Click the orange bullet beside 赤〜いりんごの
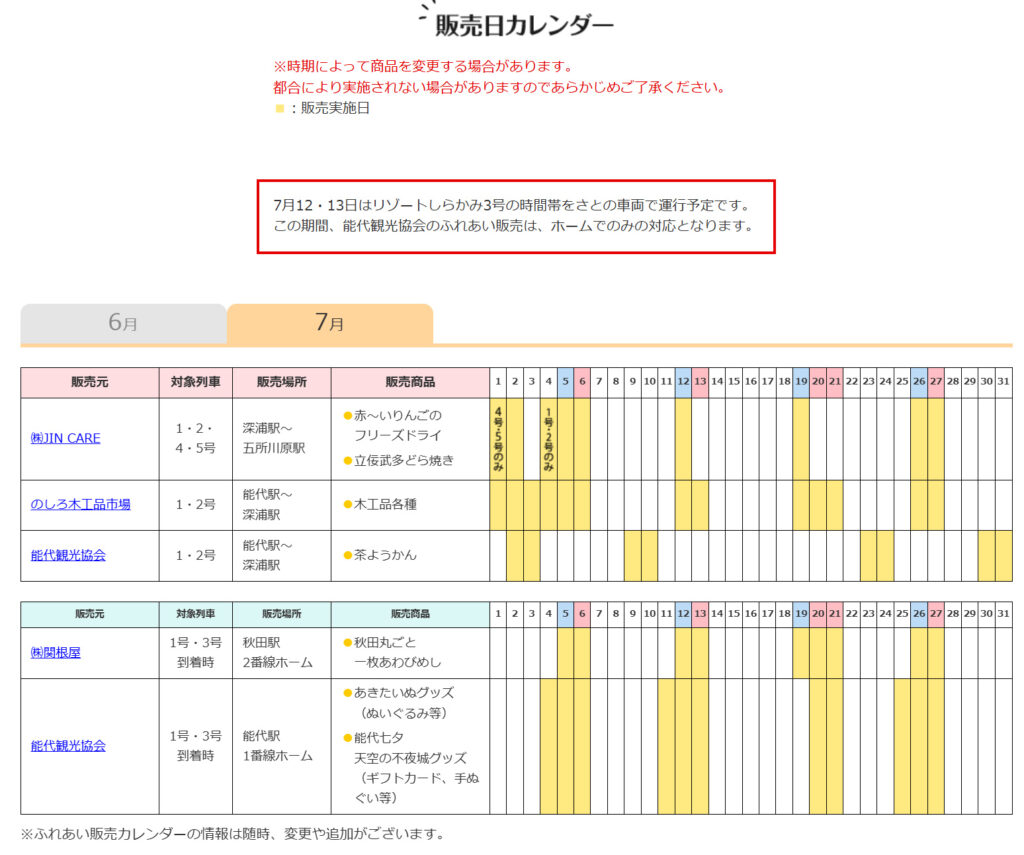 point(347,415)
